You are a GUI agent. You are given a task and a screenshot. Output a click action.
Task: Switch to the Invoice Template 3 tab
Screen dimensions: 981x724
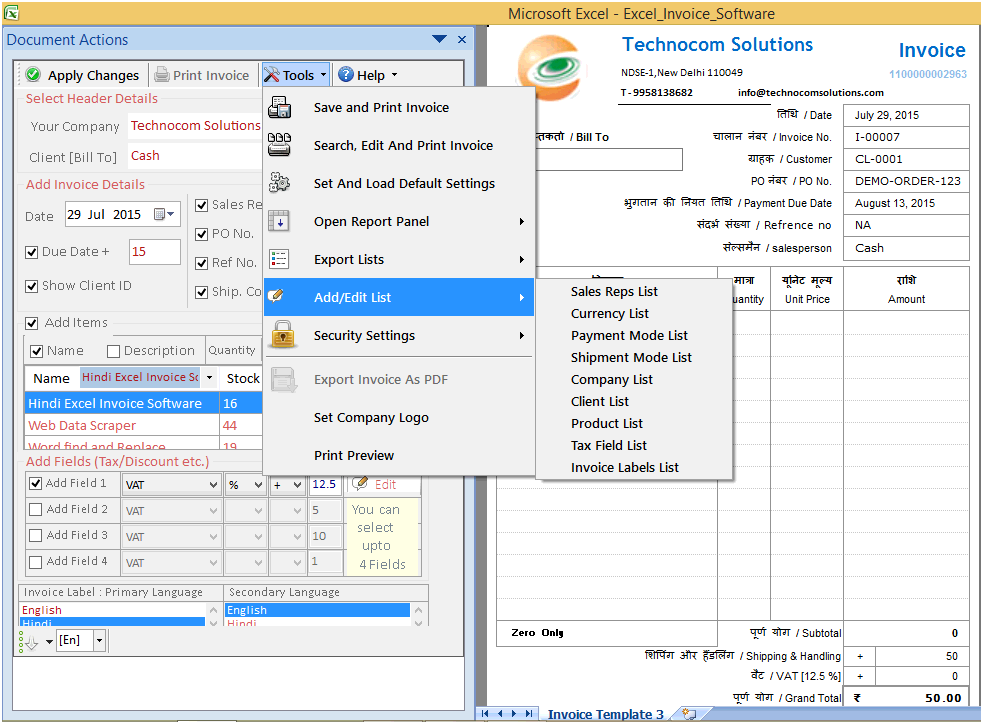606,714
